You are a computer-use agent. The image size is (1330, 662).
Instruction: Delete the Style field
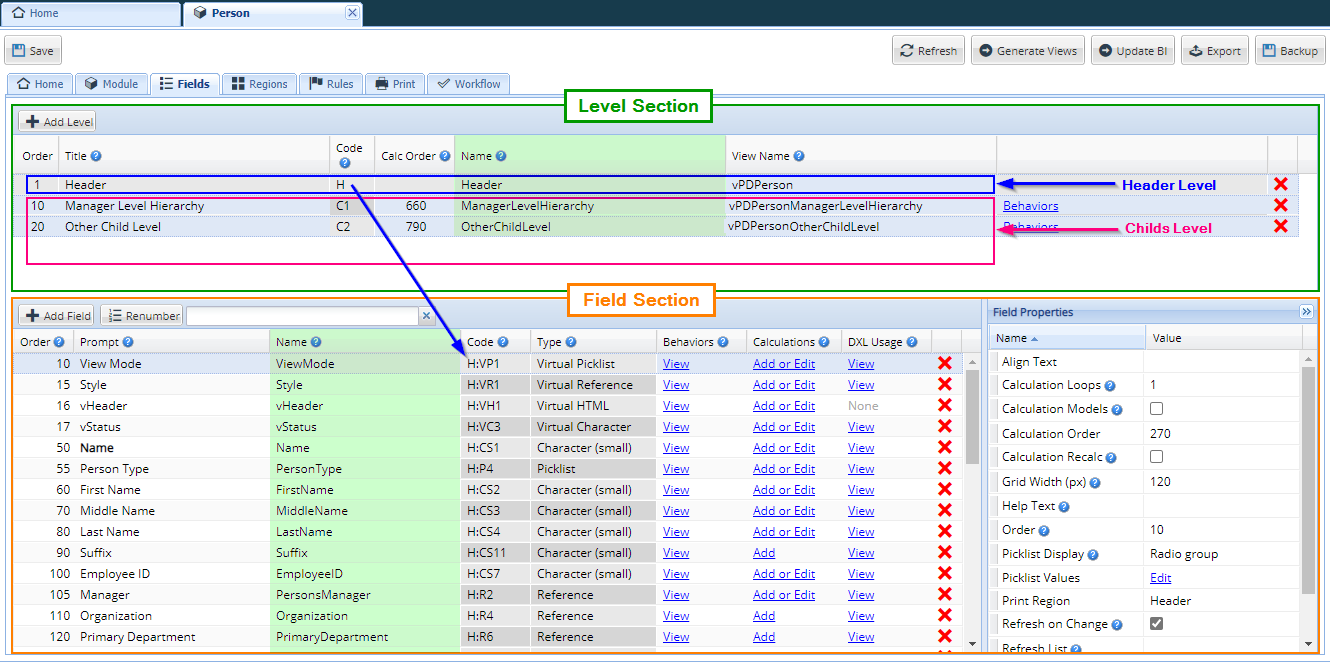pos(944,385)
